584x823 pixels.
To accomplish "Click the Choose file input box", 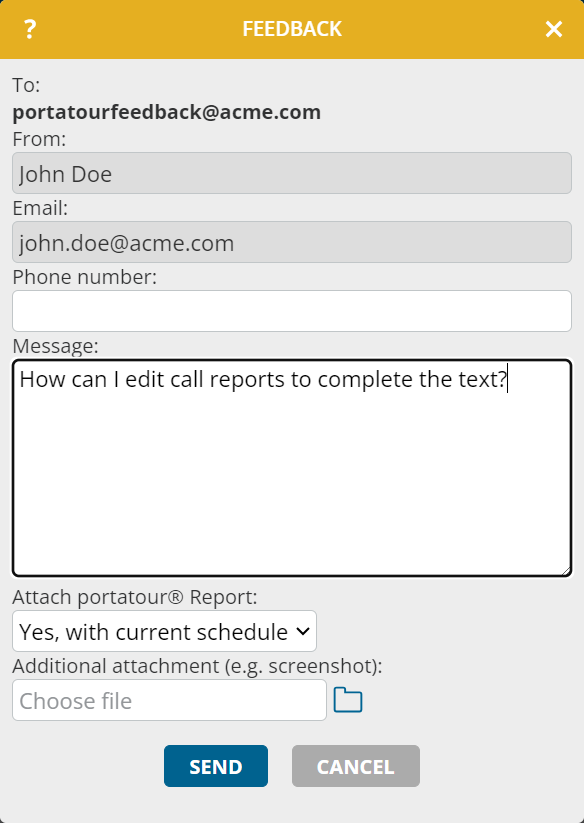I will (x=169, y=700).
